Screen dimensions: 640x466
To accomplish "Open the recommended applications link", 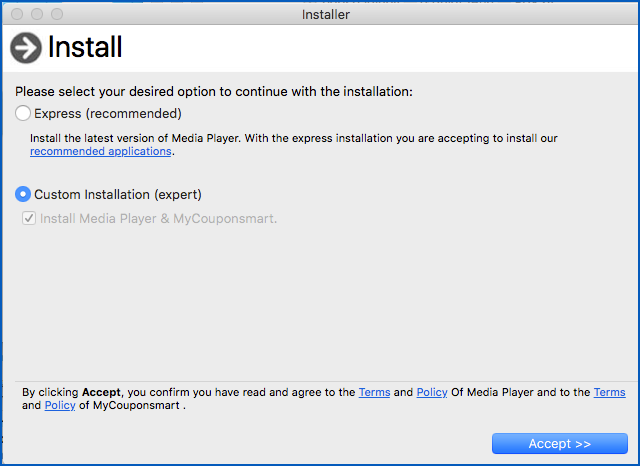I will pos(100,152).
